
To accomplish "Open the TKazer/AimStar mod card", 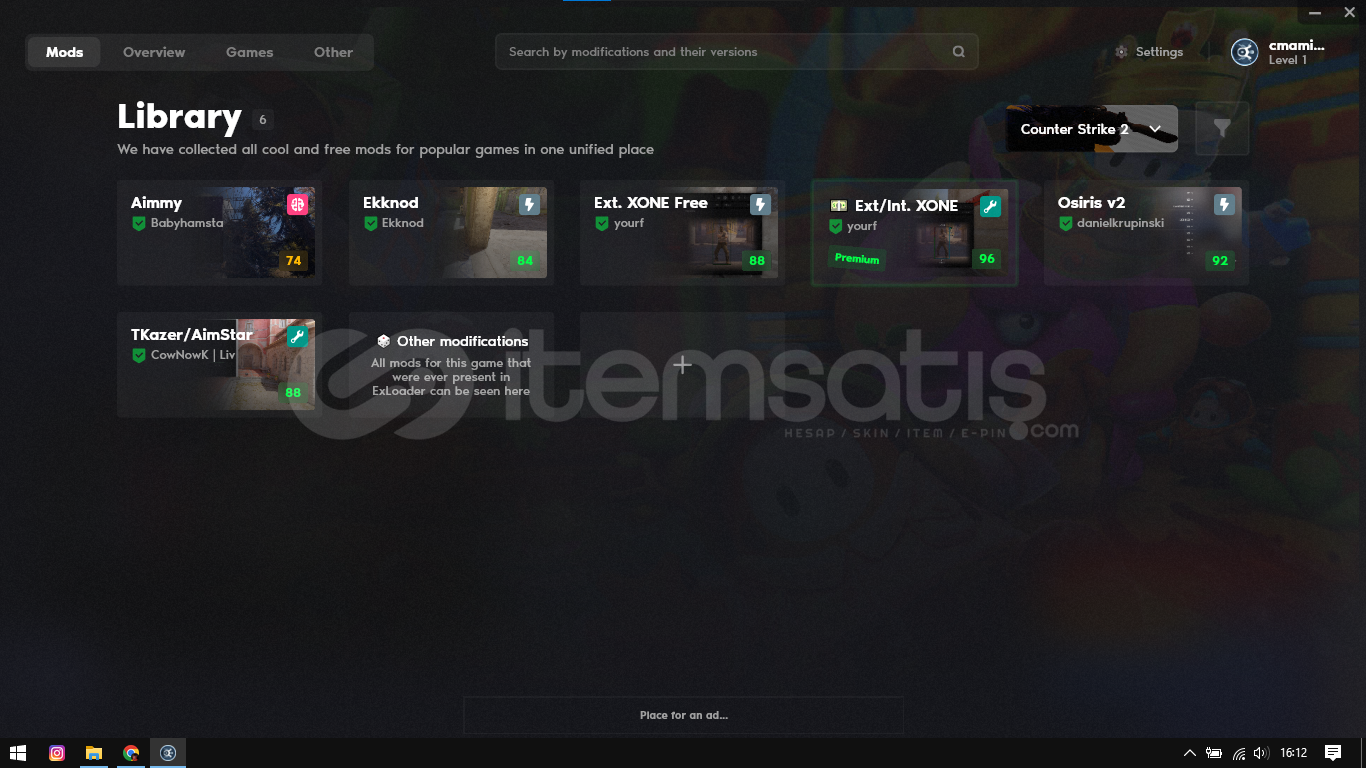I will tap(220, 364).
